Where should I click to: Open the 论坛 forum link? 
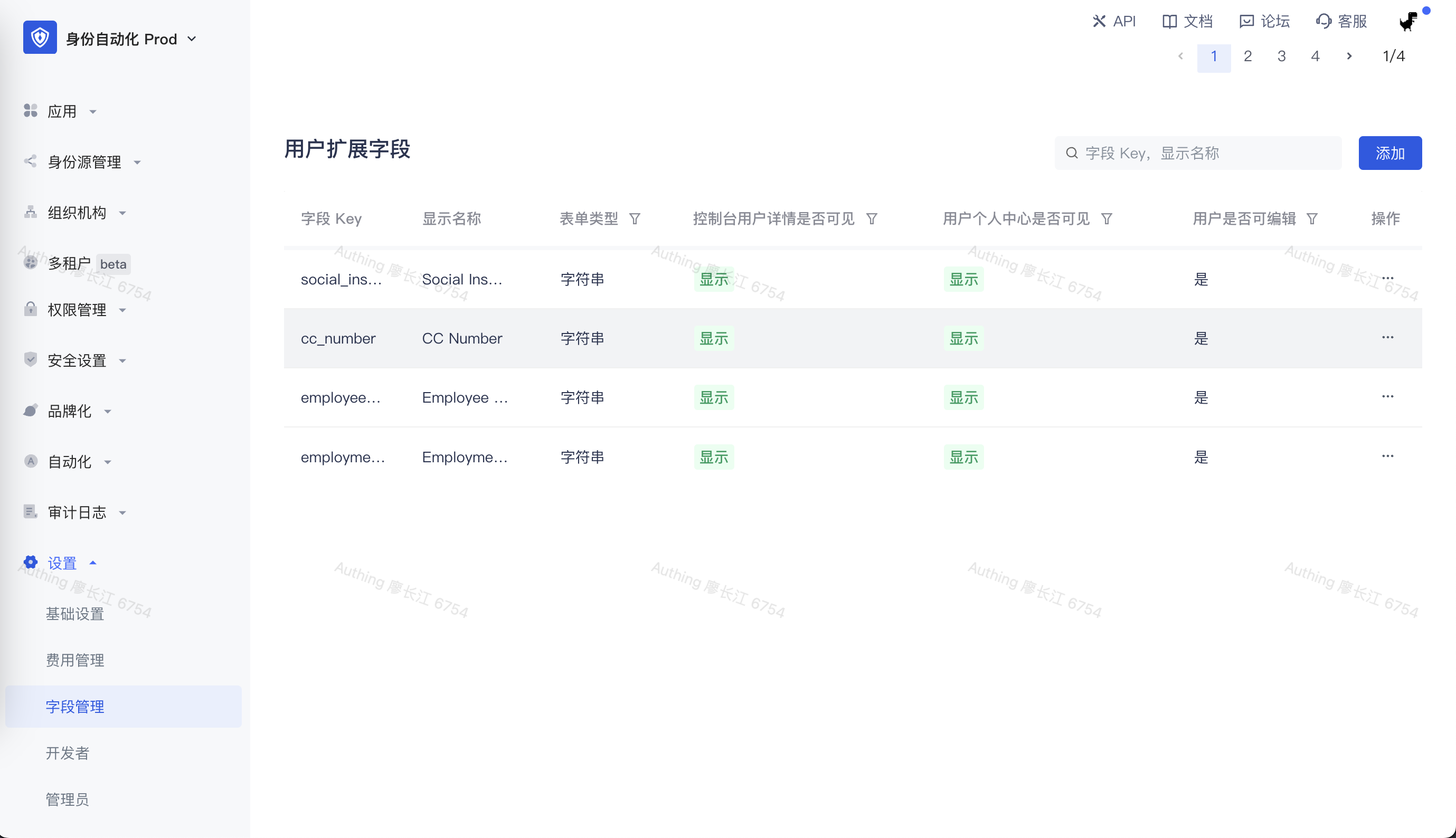coord(1264,21)
